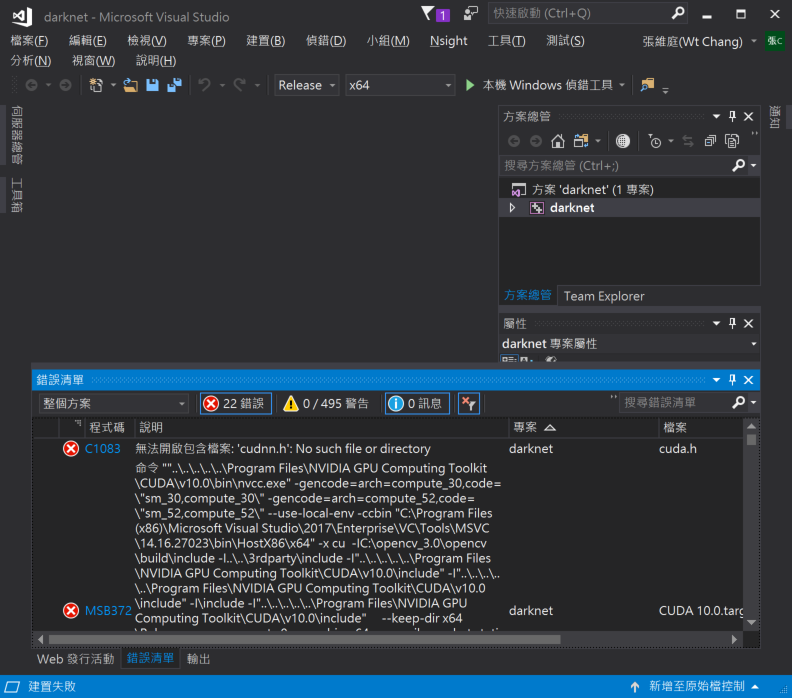Image resolution: width=792 pixels, height=698 pixels.
Task: Open Solution Explorer window options arrow
Action: click(x=716, y=117)
